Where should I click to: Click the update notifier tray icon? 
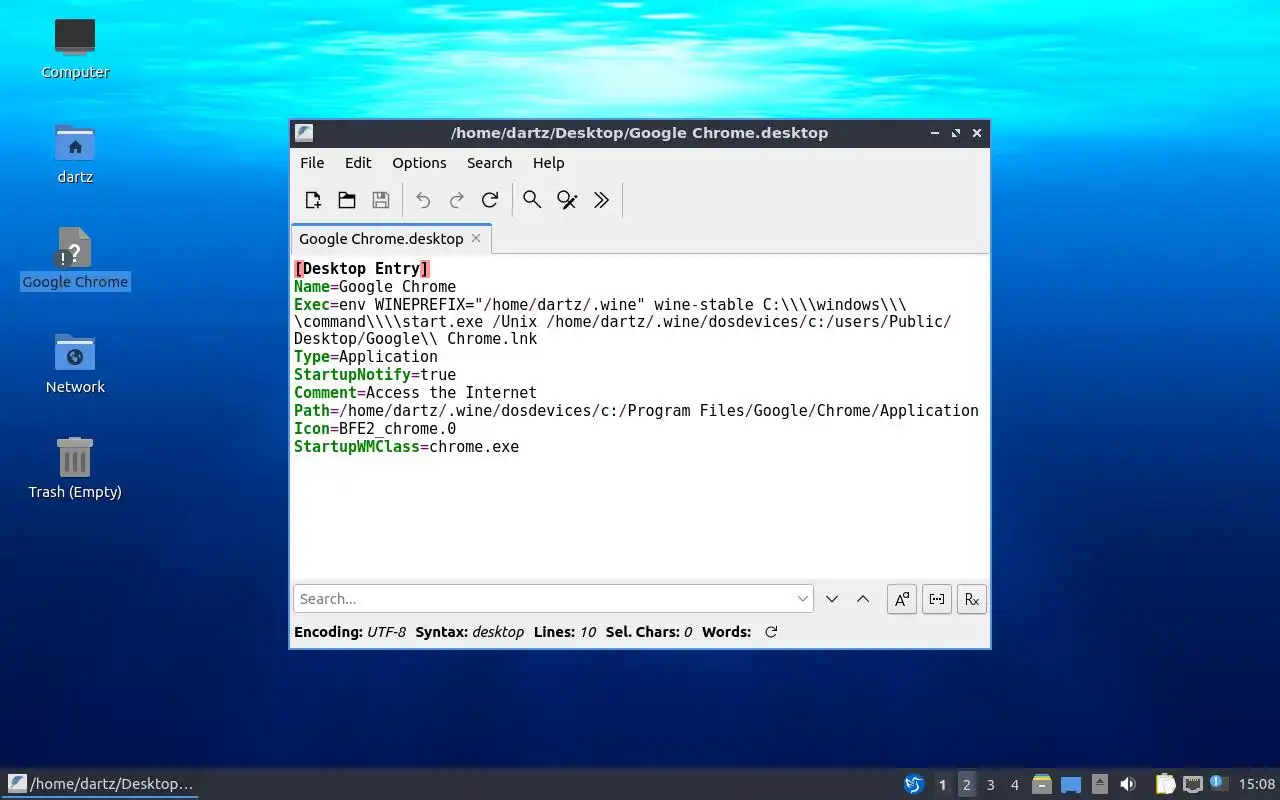1217,783
